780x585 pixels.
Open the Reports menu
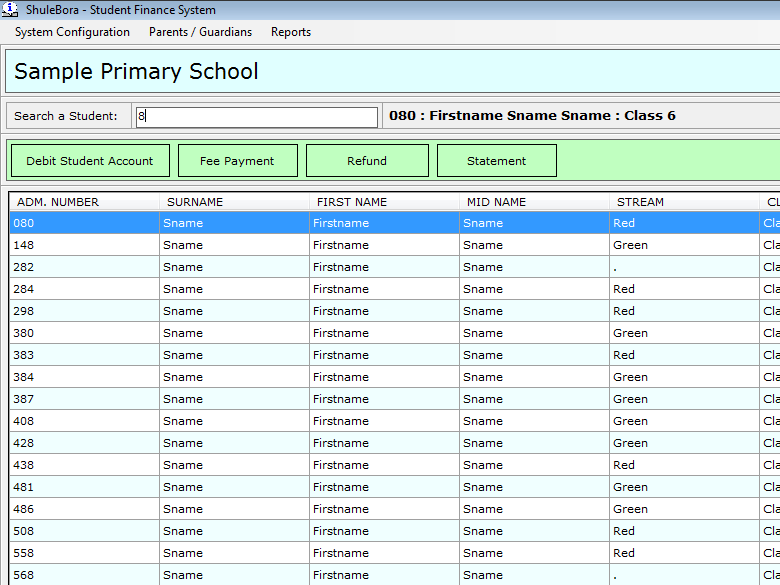coord(291,32)
